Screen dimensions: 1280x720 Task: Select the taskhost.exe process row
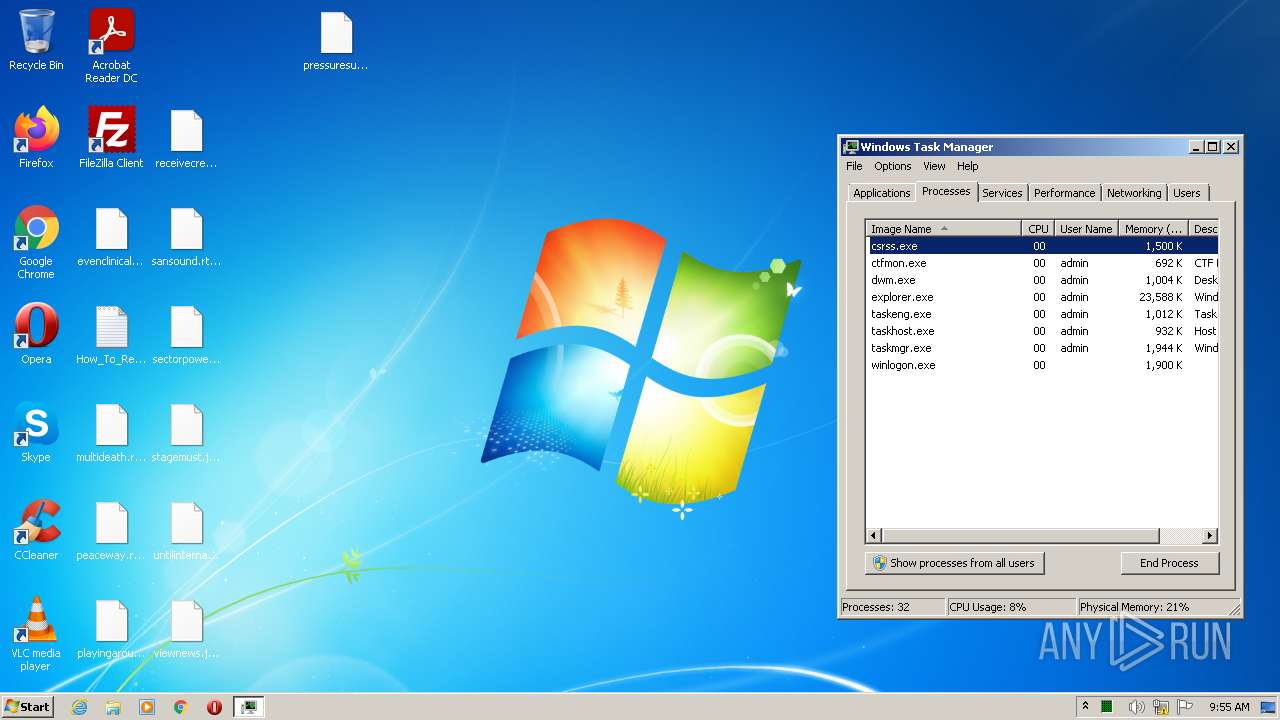(x=1042, y=331)
